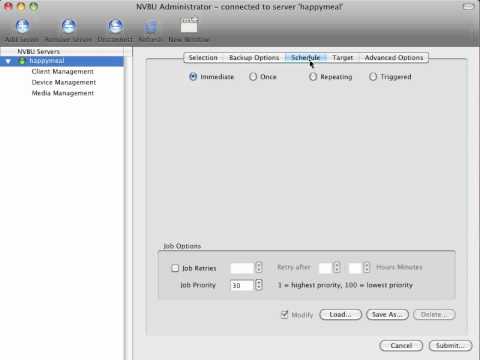Viewport: 480px width, 360px height.
Task: Click the NVBU Servers header
Action: click(x=39, y=51)
